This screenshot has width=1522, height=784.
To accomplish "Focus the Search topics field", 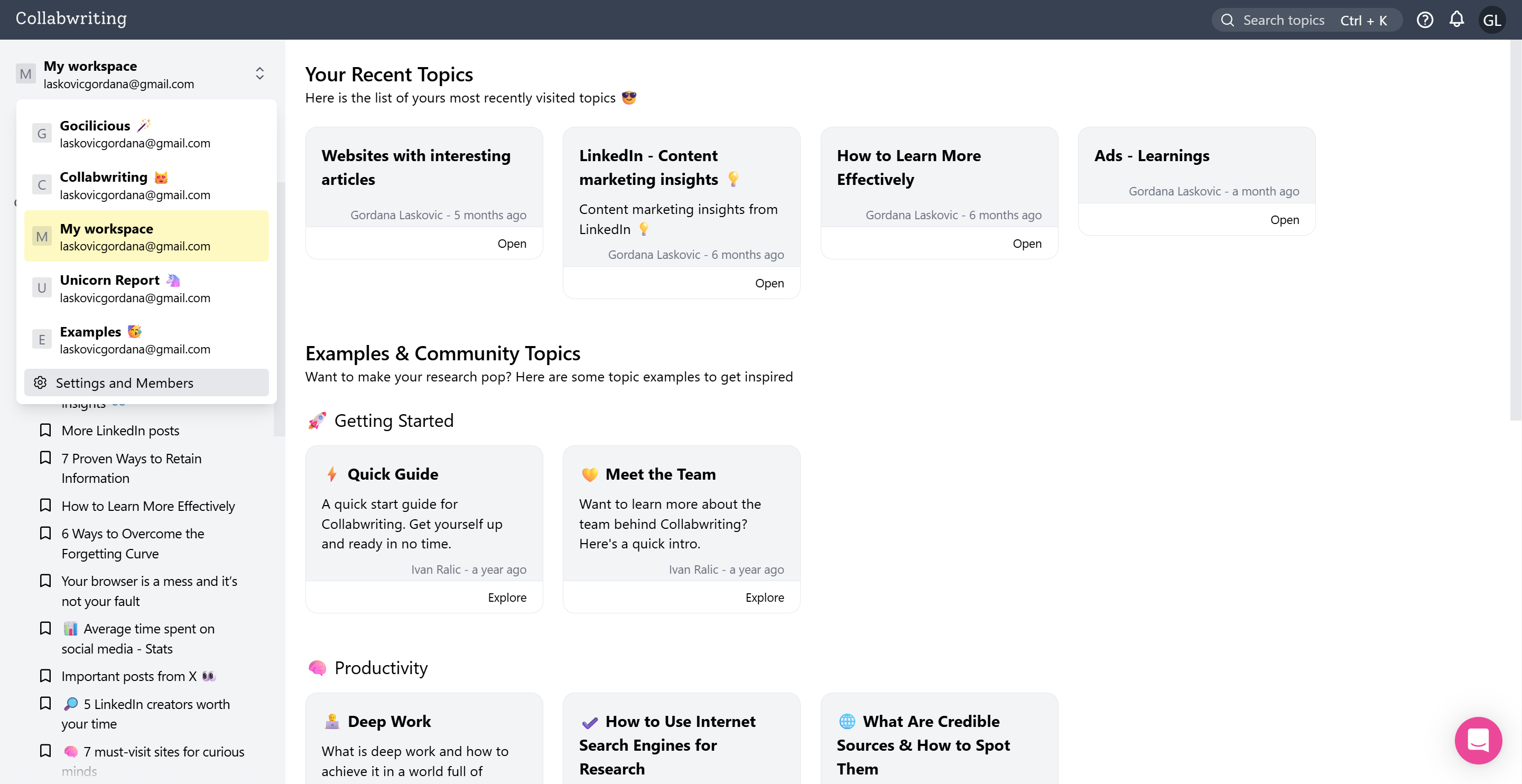I will 1307,20.
